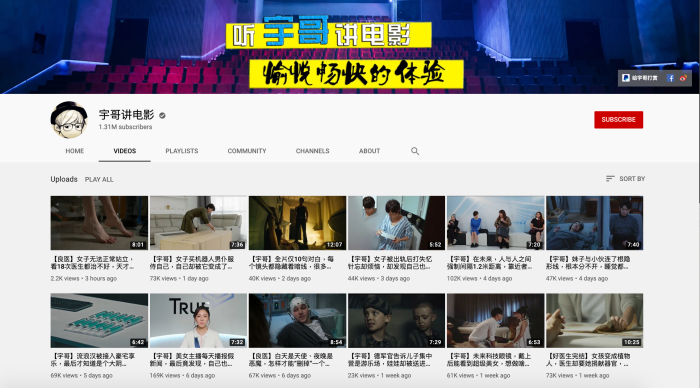Image resolution: width=700 pixels, height=388 pixels.
Task: Click the channel name 宇哥讲电影
Action: [126, 115]
